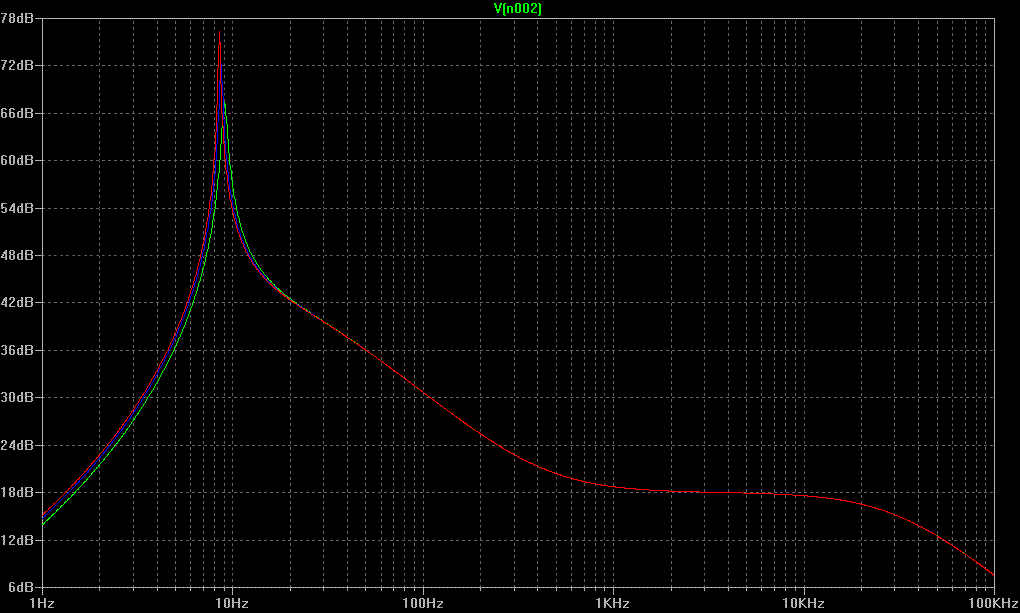The width and height of the screenshot is (1020, 613).
Task: Click the 100KHz frequency label
Action: [993, 603]
